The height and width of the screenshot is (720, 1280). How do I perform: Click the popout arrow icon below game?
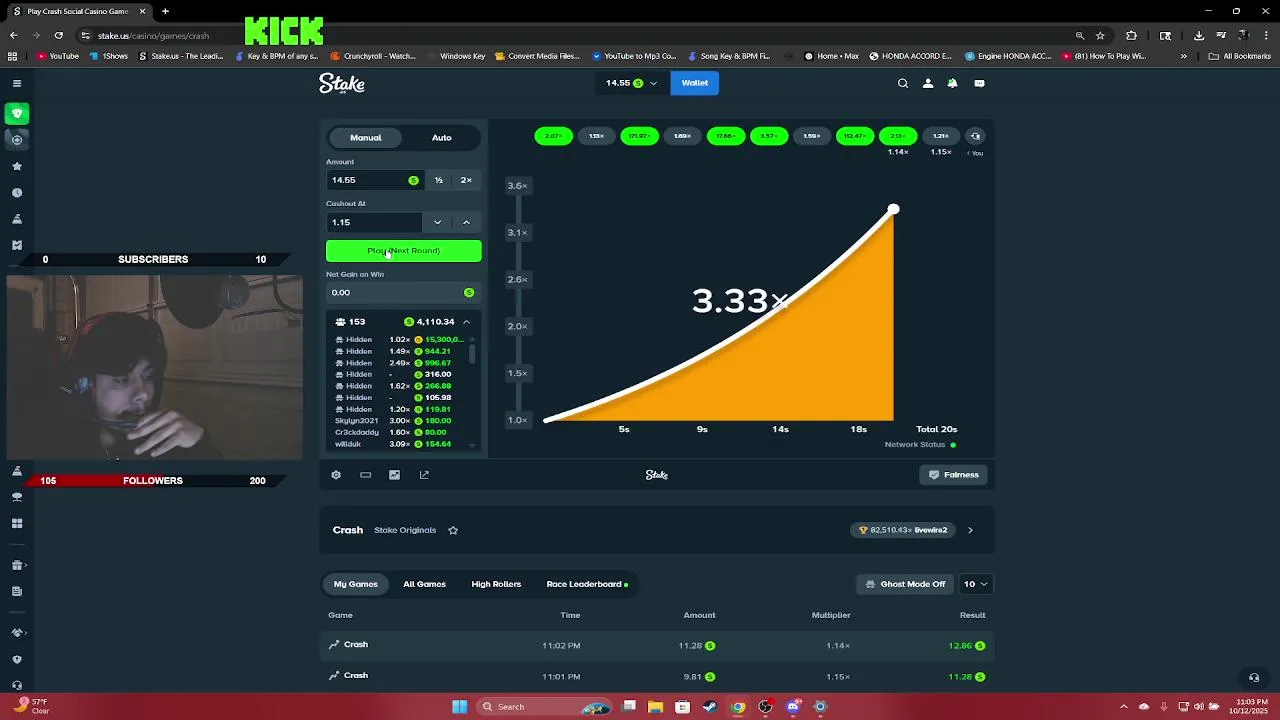pos(424,475)
